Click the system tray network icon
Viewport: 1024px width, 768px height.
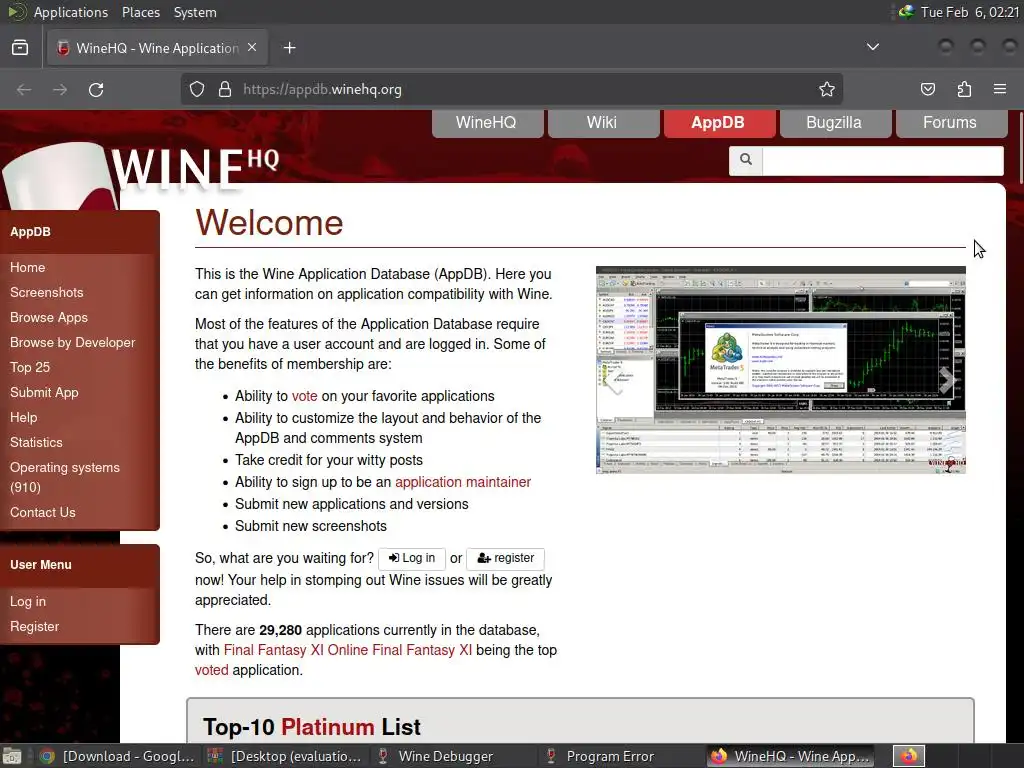(906, 12)
